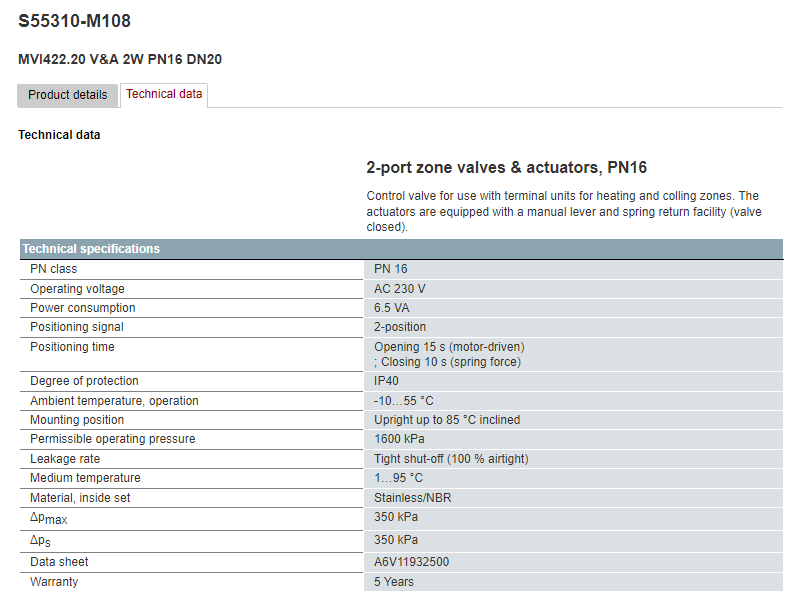Click the Opening 15 s (motor-driven) text
Screen dimensions: 796x593
point(449,347)
